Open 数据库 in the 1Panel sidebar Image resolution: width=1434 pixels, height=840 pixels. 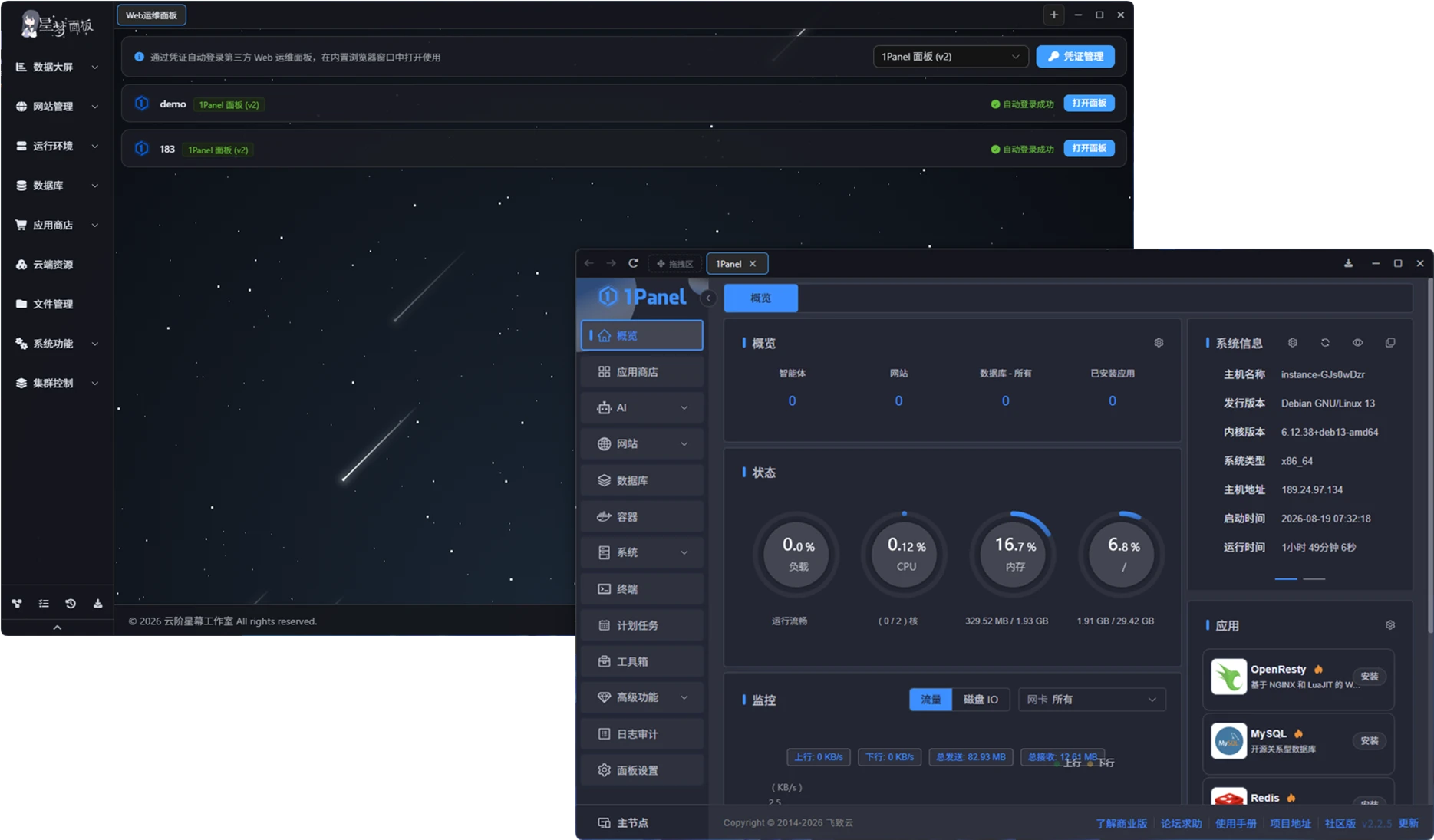(x=642, y=480)
